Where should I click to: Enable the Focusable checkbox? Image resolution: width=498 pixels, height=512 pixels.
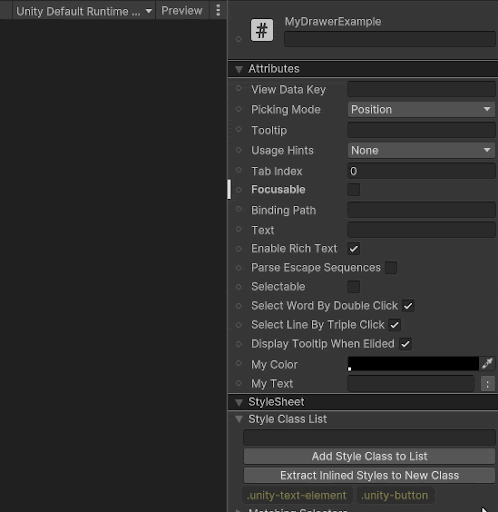tap(354, 189)
